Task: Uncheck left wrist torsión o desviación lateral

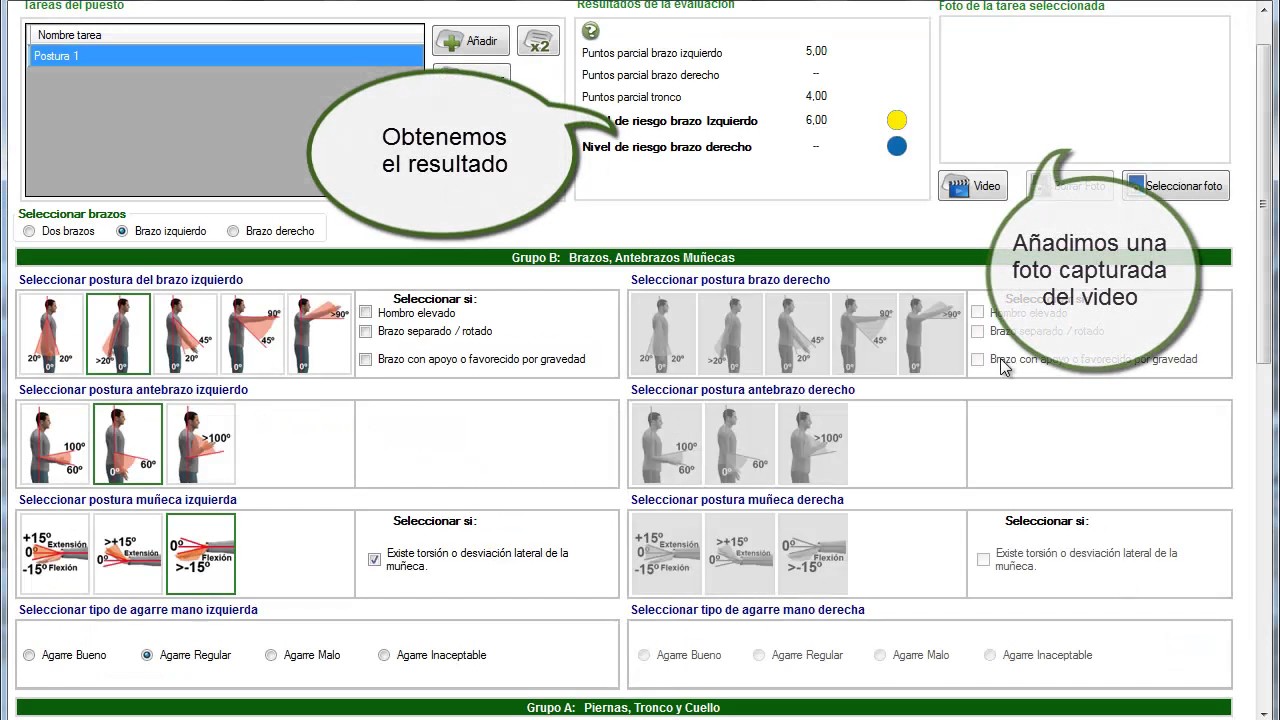Action: pyautogui.click(x=374, y=560)
